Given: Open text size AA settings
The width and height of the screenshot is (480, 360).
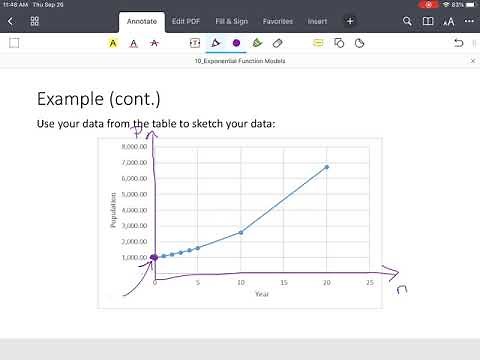Looking at the screenshot, I should click(449, 22).
